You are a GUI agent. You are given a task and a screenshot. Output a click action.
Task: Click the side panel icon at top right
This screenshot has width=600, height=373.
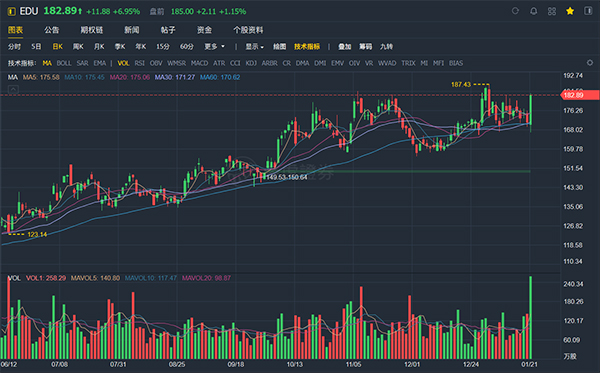click(x=588, y=11)
